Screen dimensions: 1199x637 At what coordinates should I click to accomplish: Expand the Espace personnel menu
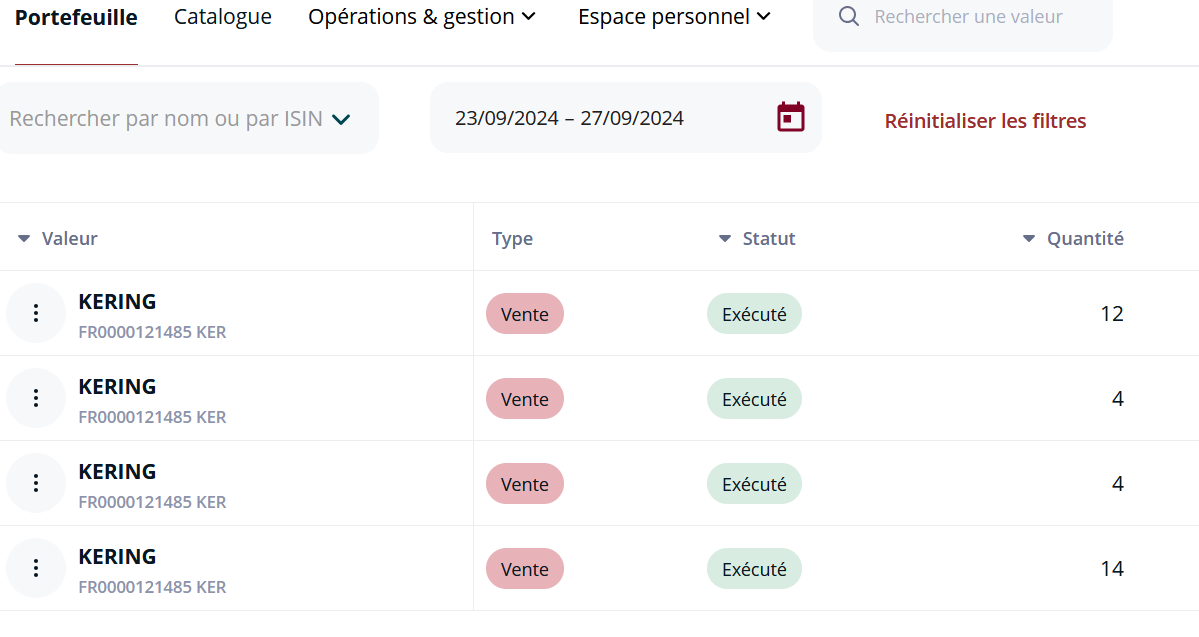point(674,17)
